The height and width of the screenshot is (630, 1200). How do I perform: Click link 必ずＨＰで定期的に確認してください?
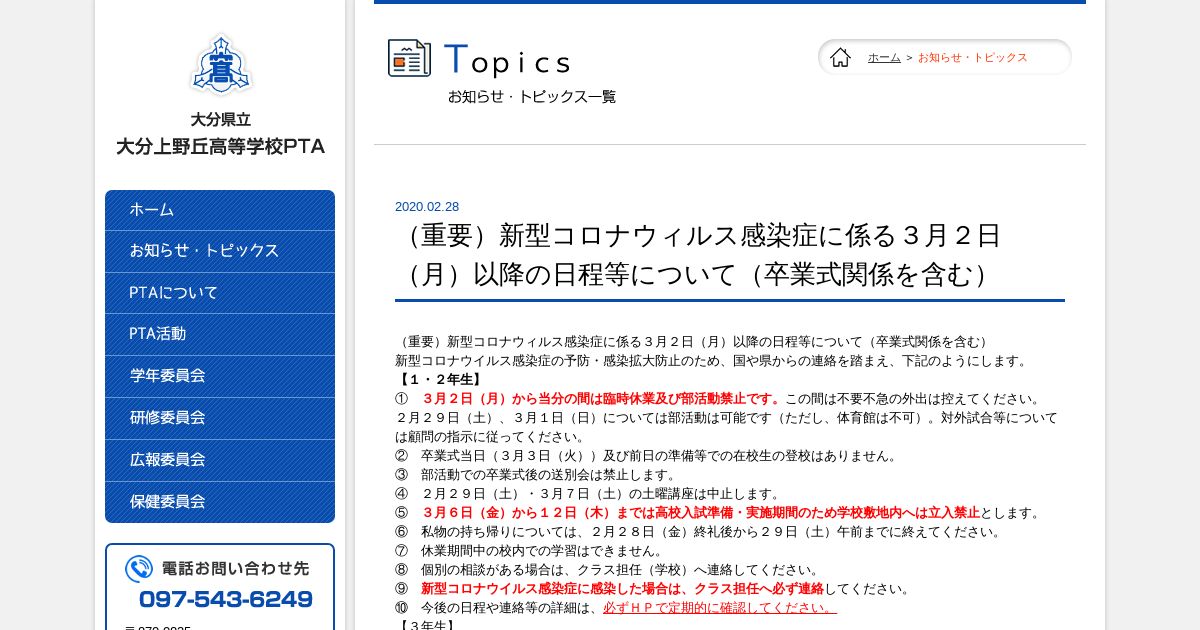719,607
